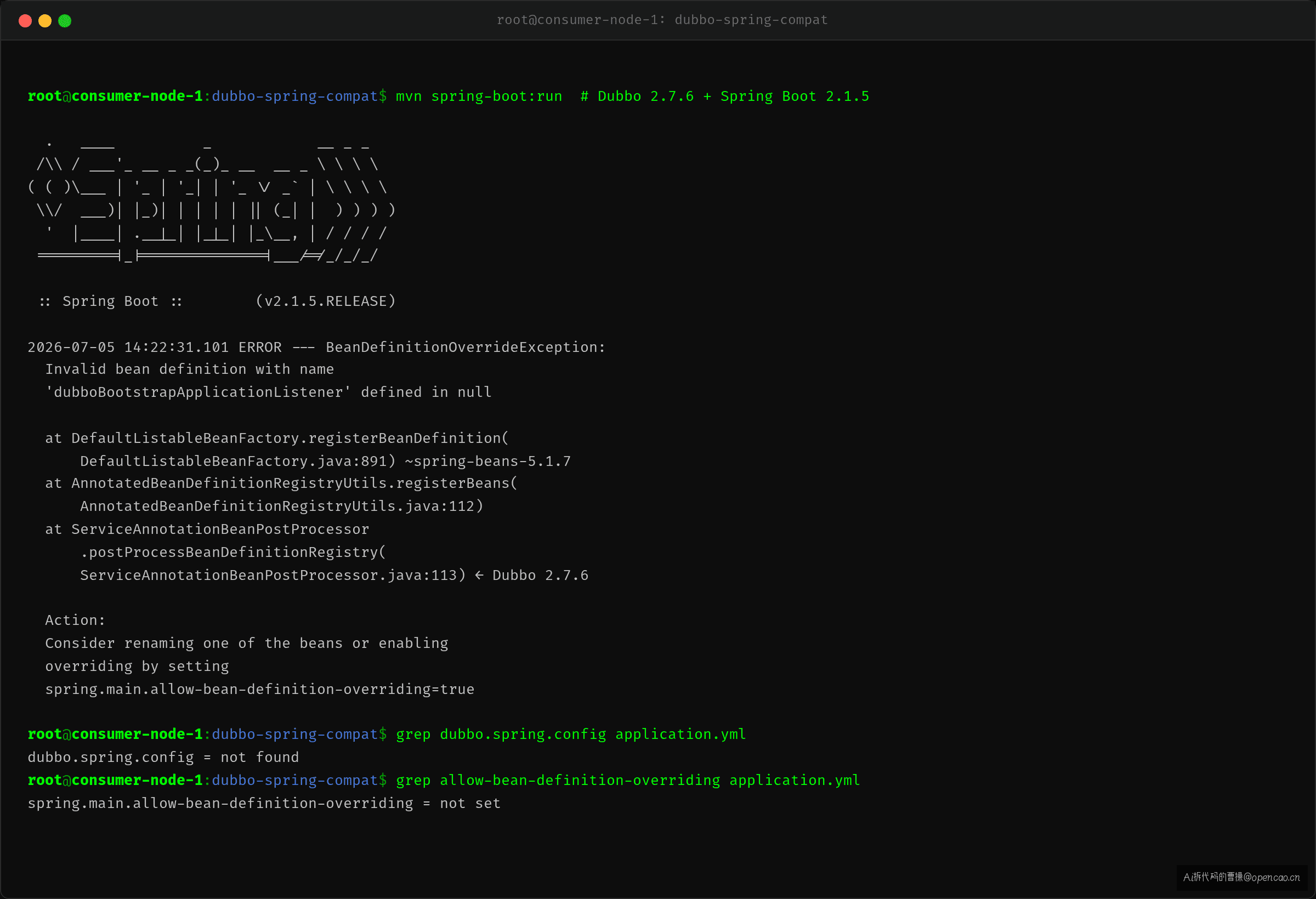The height and width of the screenshot is (899, 1316).
Task: Minimize the terminal using yellow button
Action: pyautogui.click(x=45, y=21)
